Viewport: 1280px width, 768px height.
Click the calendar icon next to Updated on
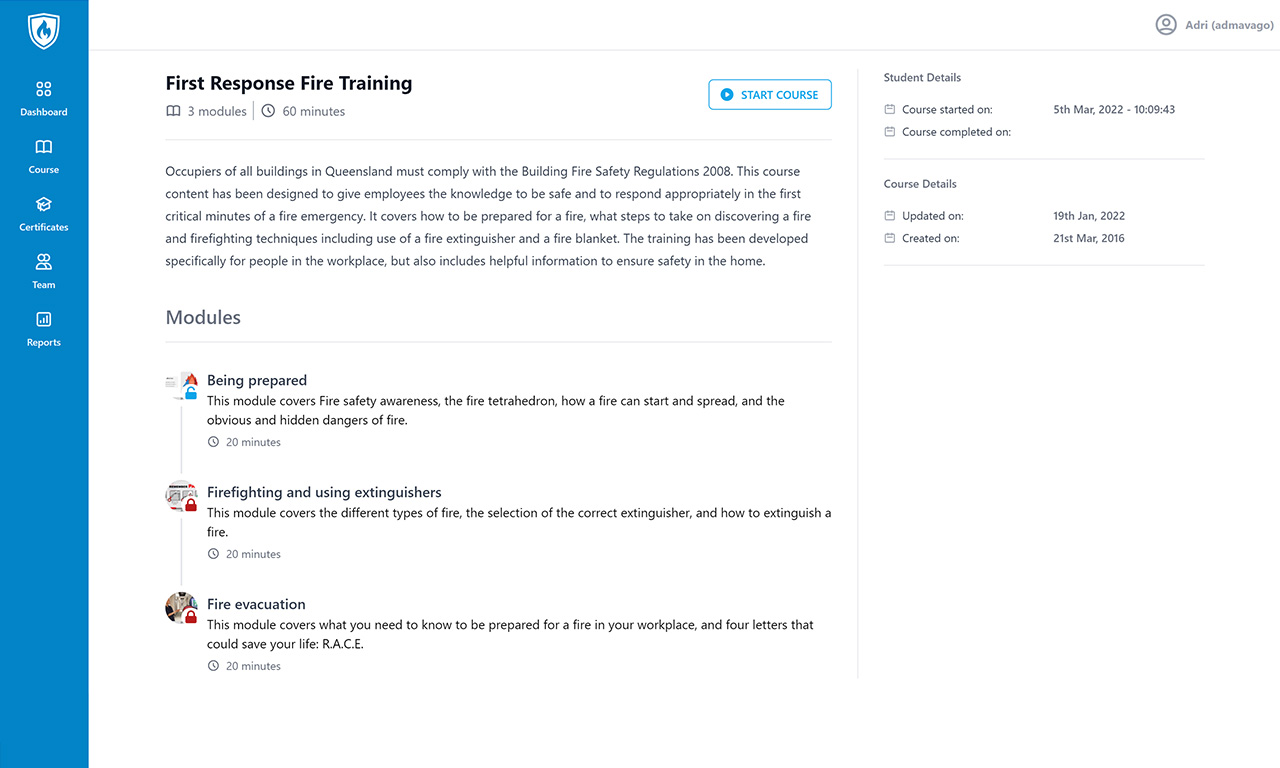click(889, 215)
